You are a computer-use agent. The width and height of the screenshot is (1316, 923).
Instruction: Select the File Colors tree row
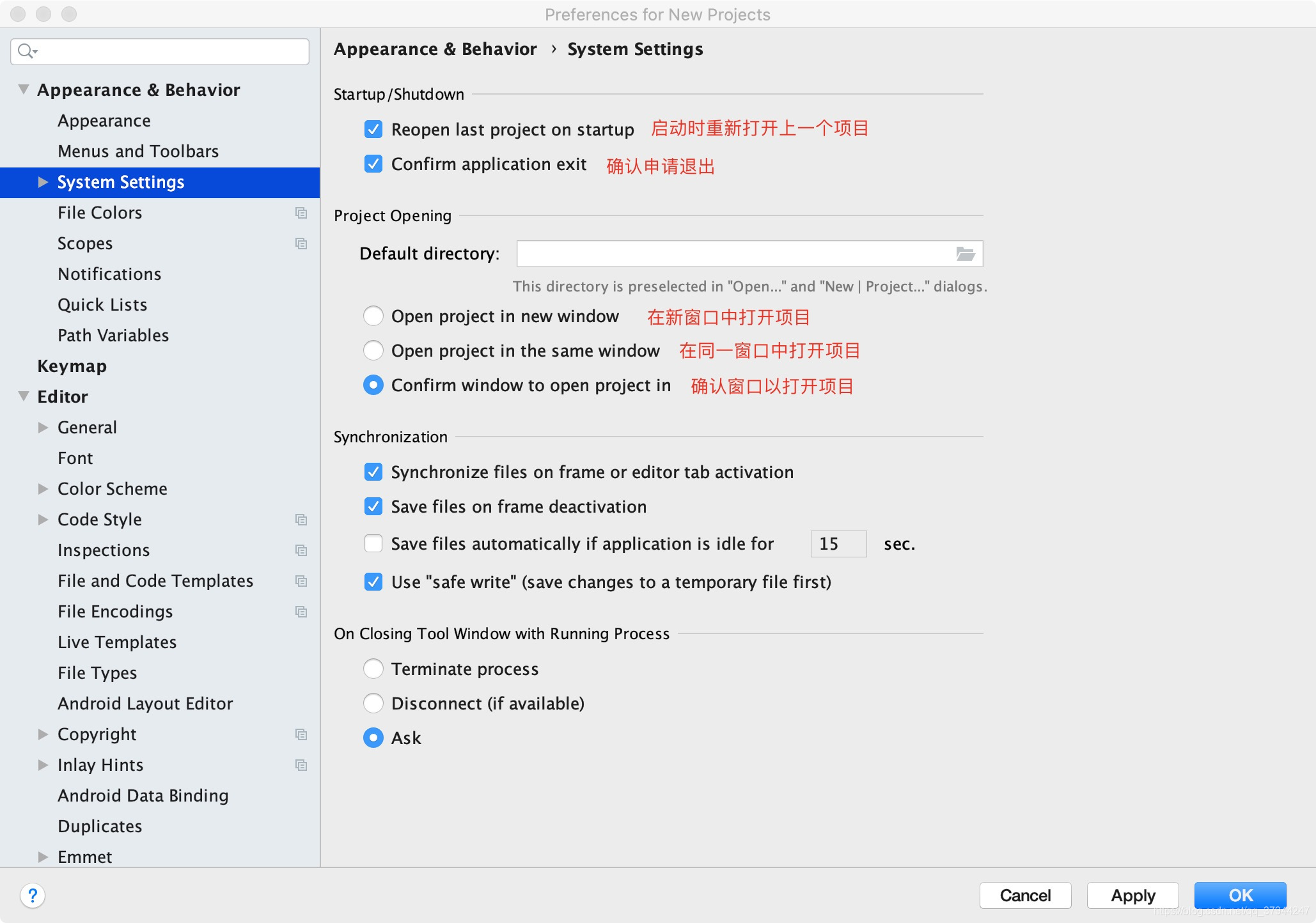(160, 213)
